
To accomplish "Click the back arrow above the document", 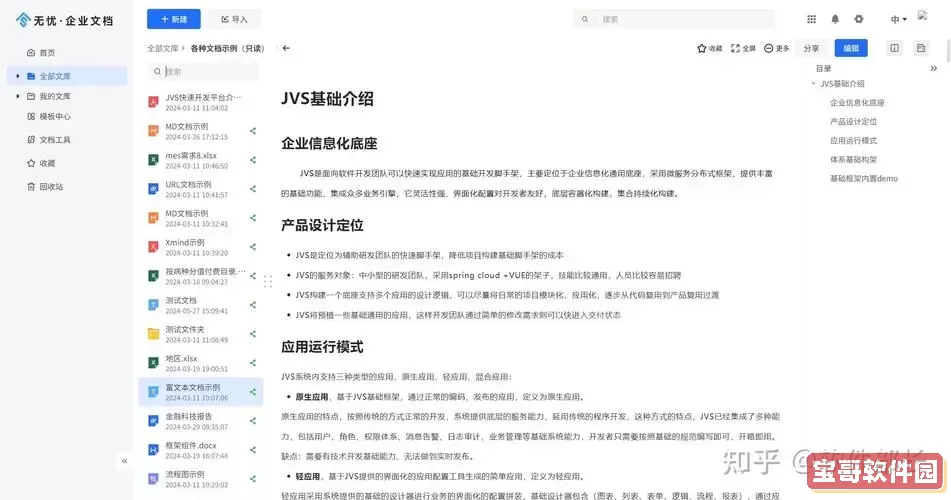I will pos(286,48).
